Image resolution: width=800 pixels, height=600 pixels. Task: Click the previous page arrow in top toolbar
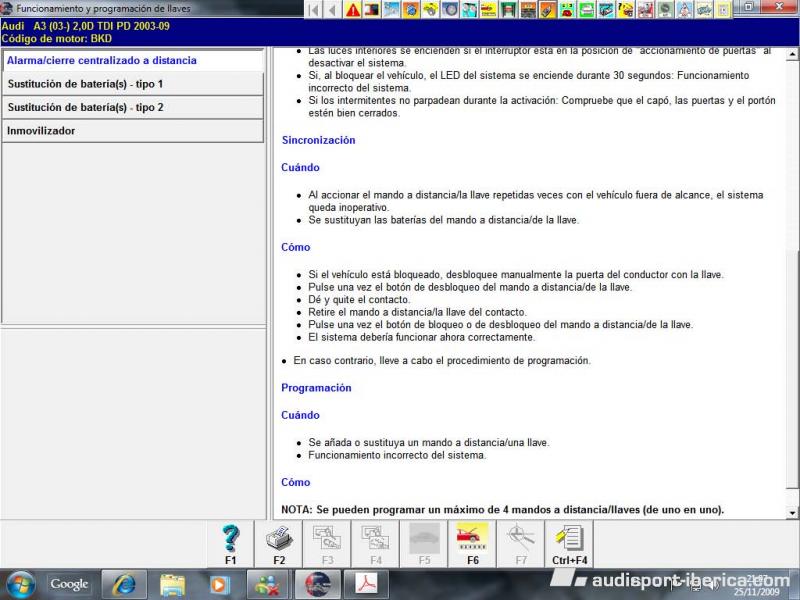333,9
